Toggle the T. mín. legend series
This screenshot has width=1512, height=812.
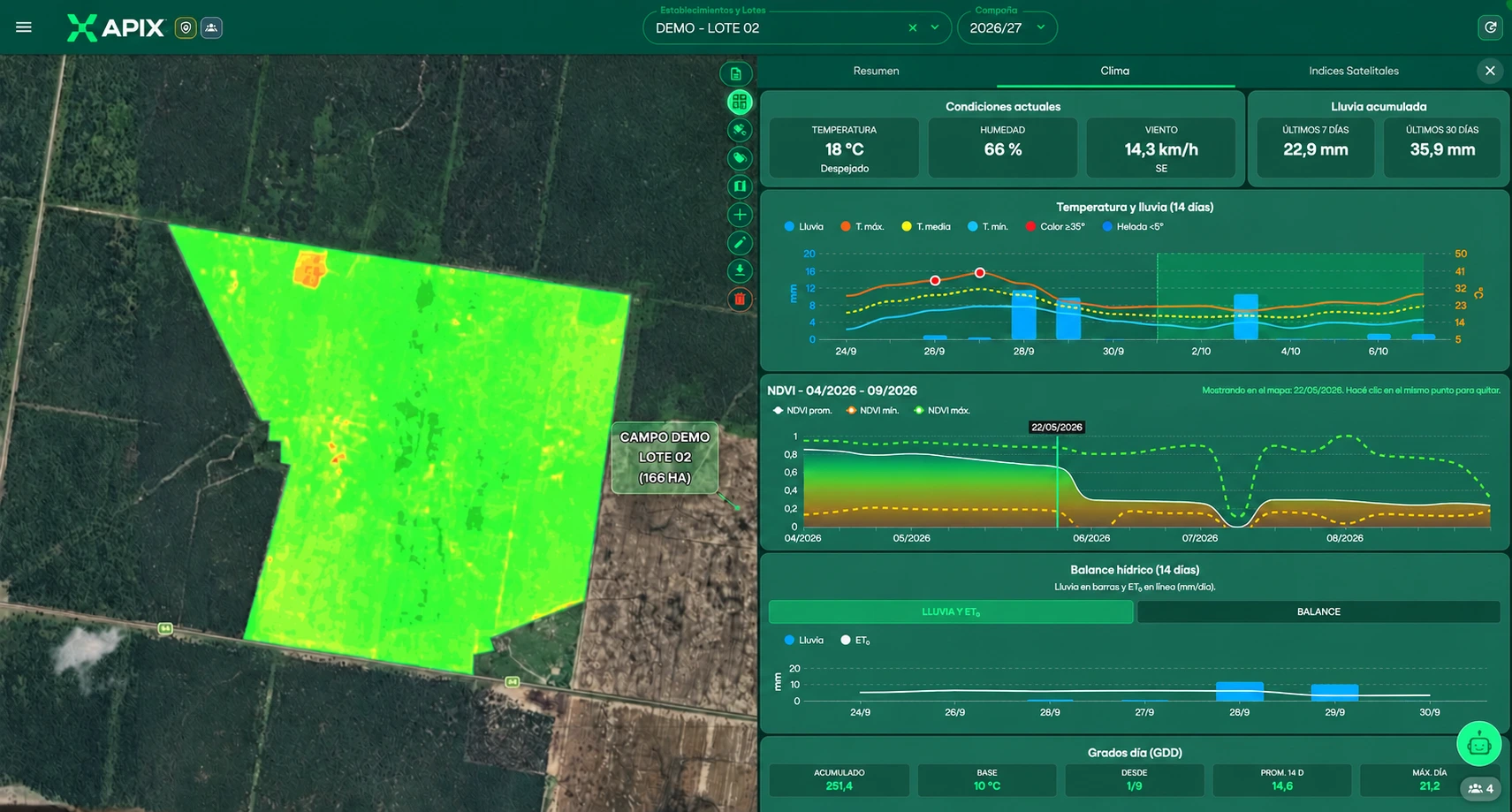point(987,227)
